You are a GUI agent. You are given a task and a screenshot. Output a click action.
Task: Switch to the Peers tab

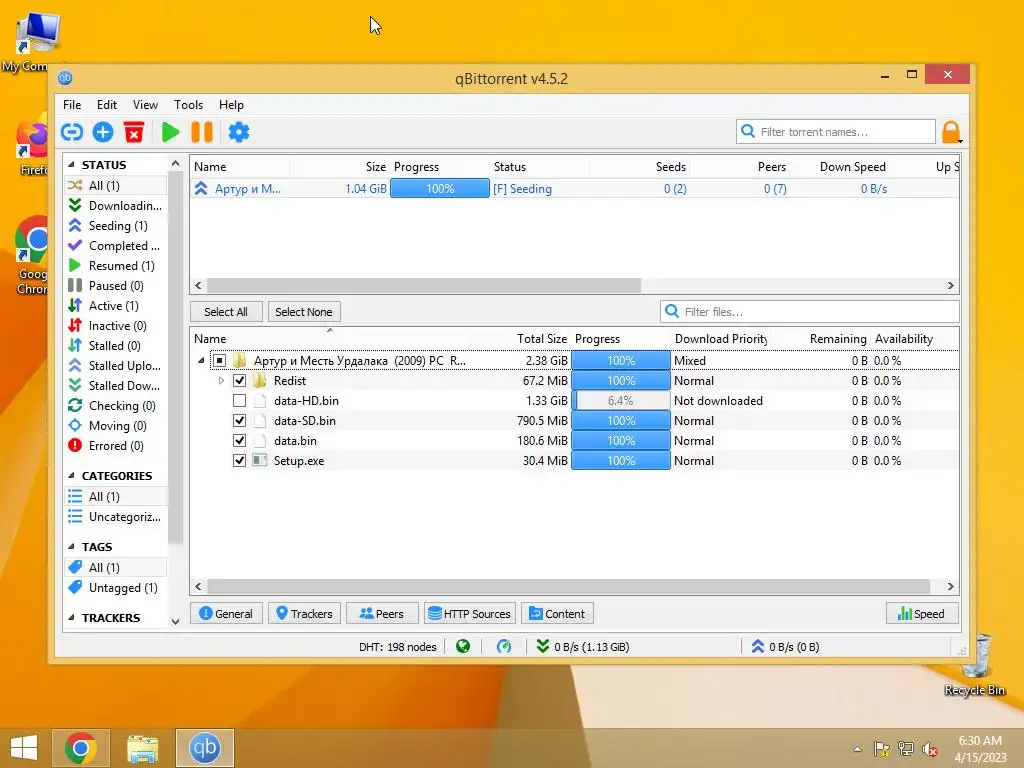(382, 614)
